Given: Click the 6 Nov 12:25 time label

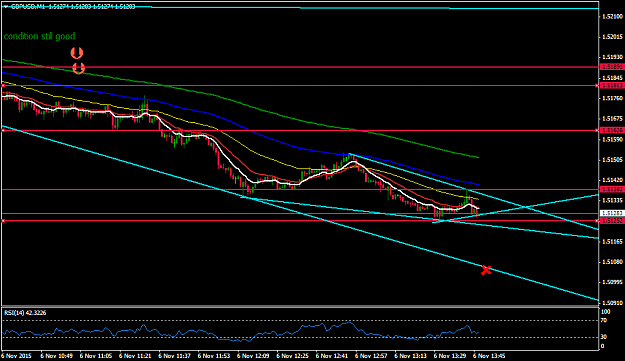Looking at the screenshot, I should [293, 355].
